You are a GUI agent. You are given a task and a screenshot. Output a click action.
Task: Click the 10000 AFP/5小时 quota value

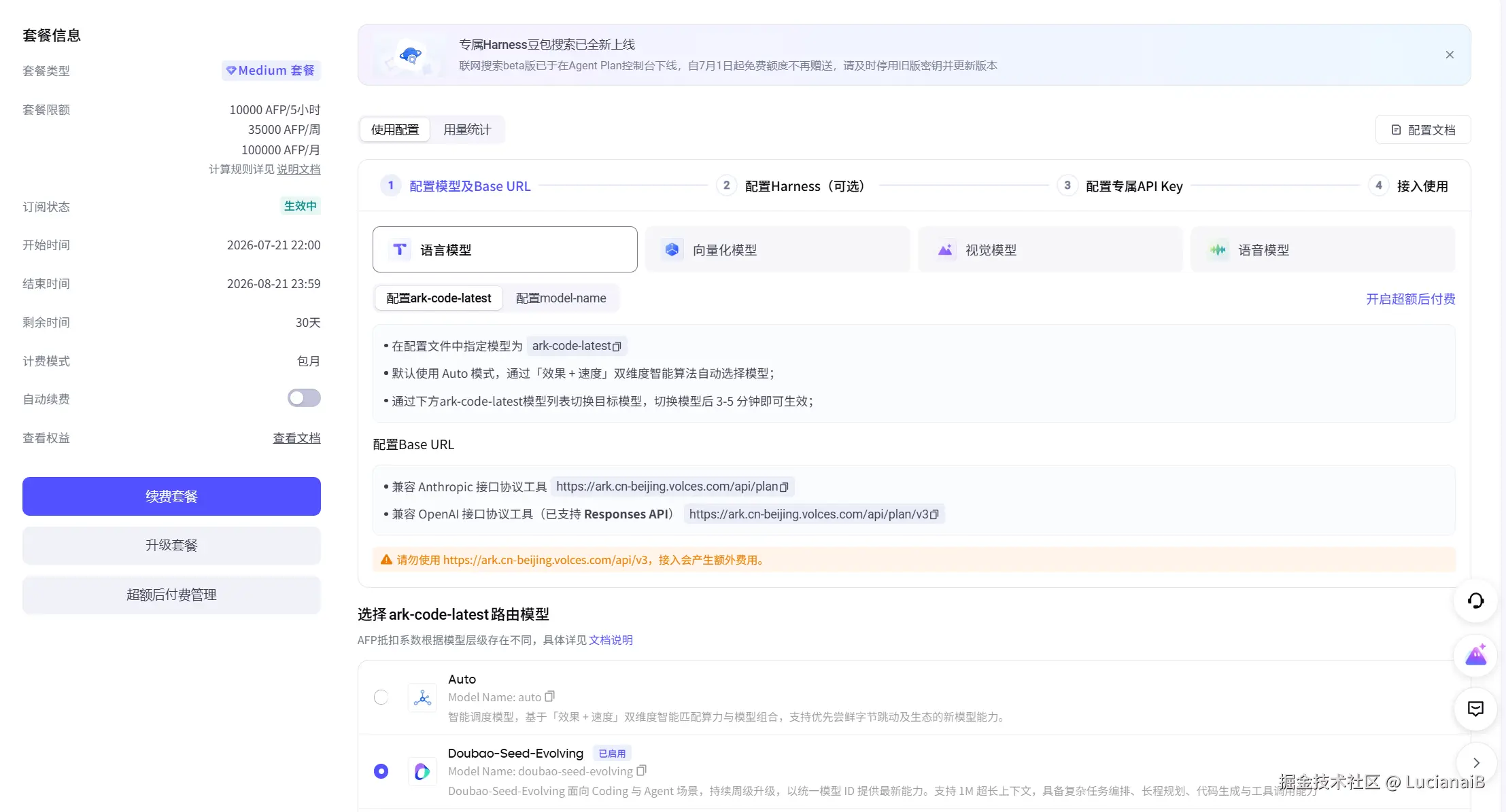click(275, 110)
